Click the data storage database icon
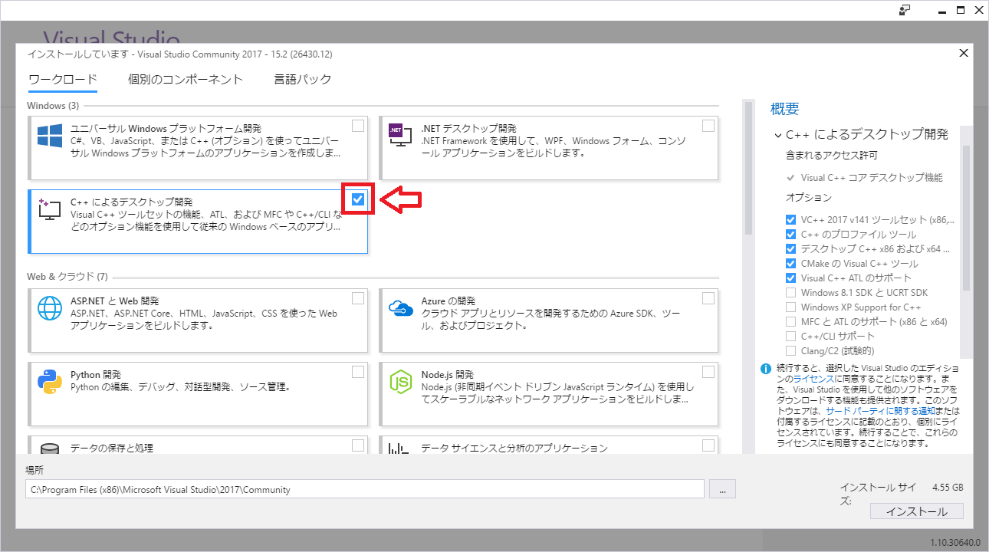This screenshot has height=552, width=989. click(x=50, y=449)
